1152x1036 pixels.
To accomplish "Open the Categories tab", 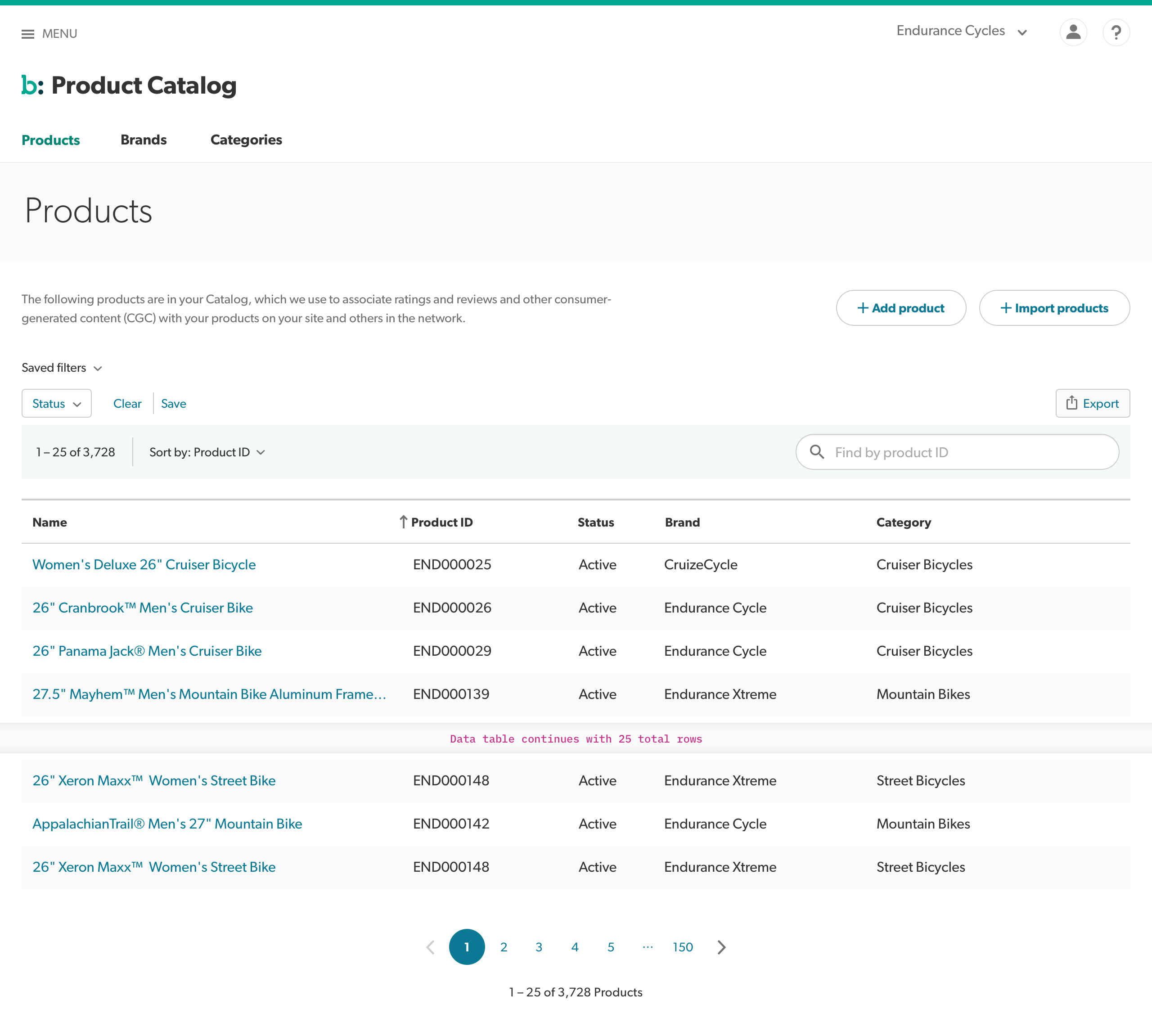I will coord(246,140).
